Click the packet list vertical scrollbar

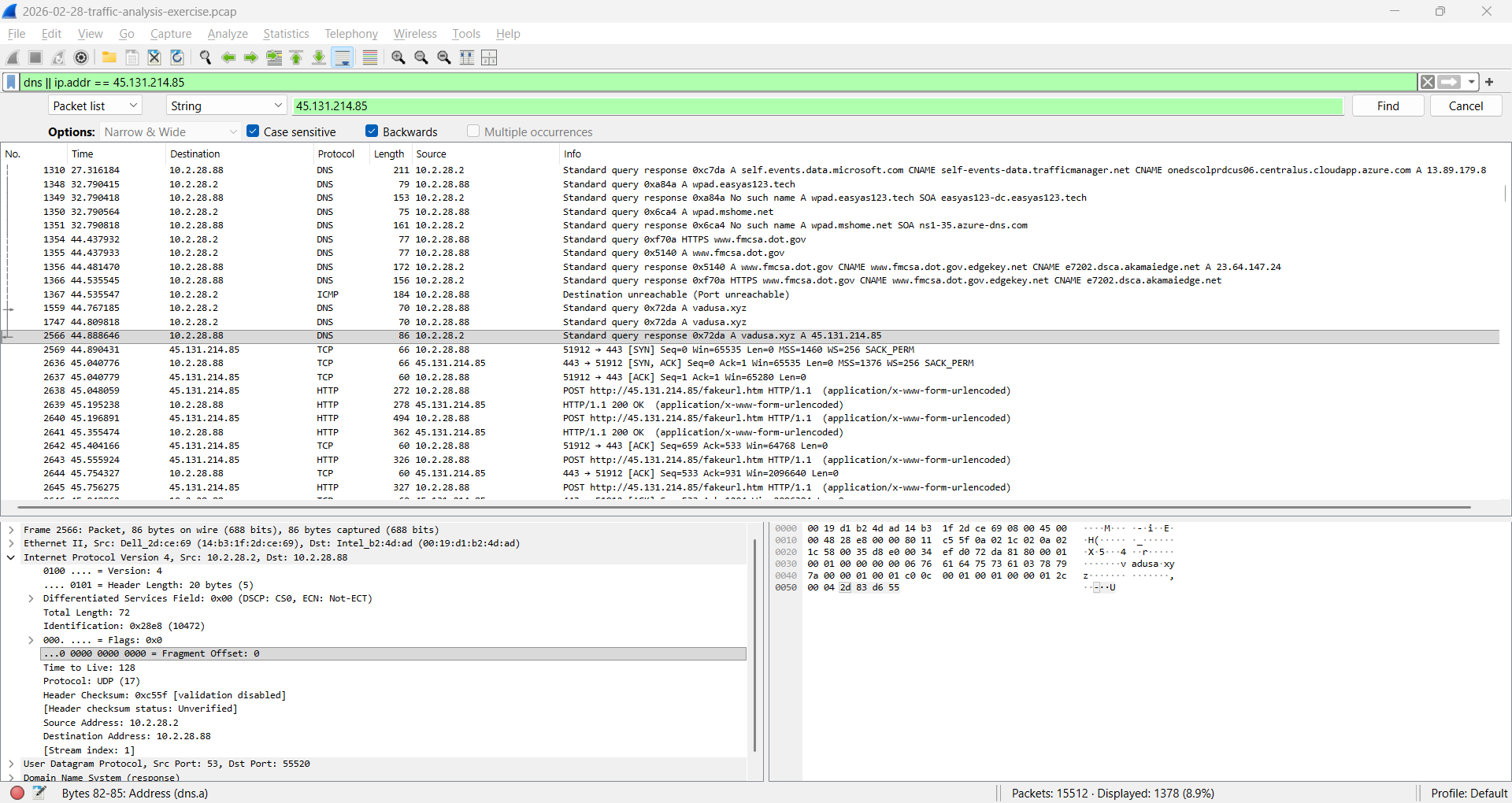tap(1505, 193)
